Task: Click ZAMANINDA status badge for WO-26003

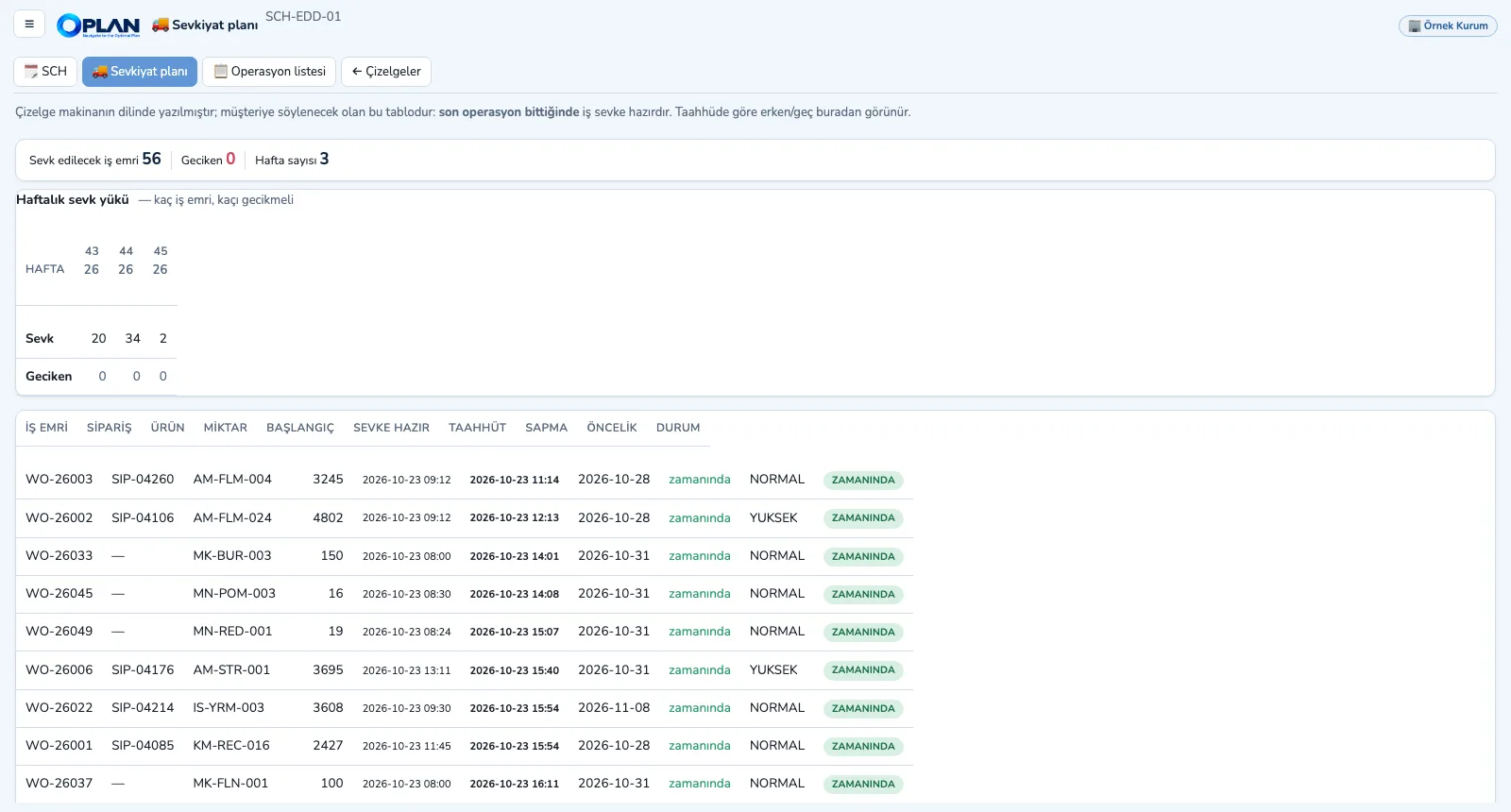Action: 863,481
